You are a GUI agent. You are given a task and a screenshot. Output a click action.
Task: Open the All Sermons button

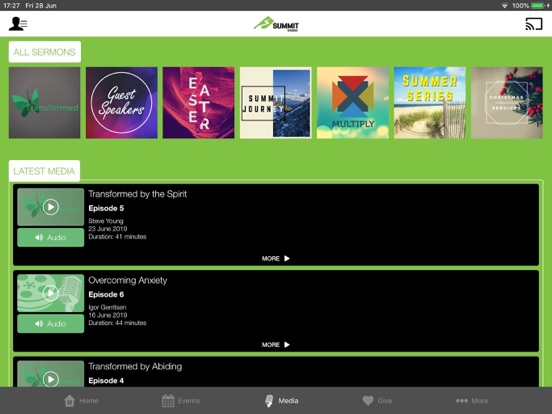[45, 52]
